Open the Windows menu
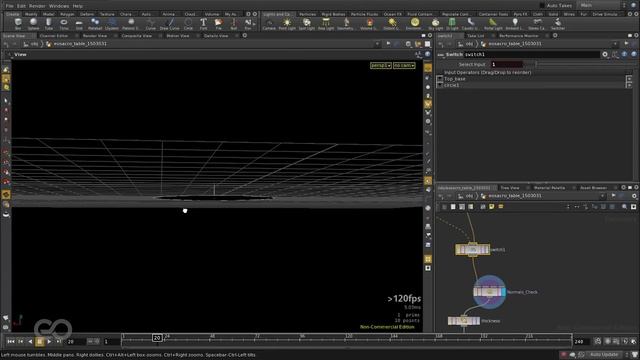Viewport: 640px width, 360px height. [x=59, y=6]
